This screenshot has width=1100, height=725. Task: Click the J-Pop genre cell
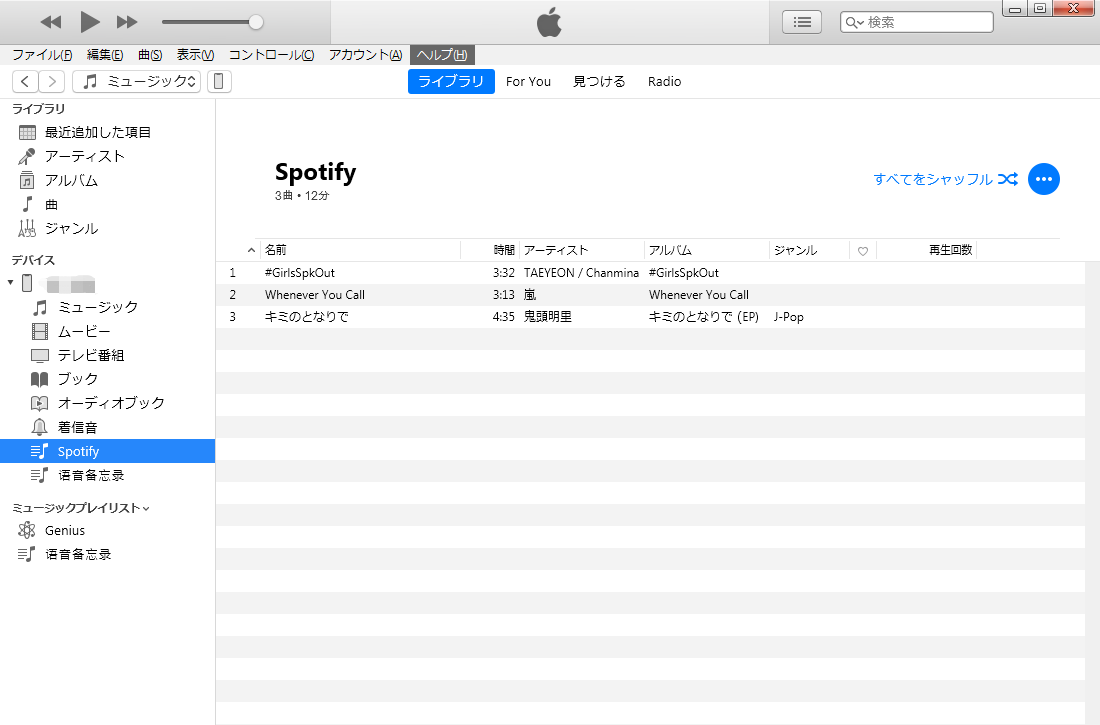789,317
